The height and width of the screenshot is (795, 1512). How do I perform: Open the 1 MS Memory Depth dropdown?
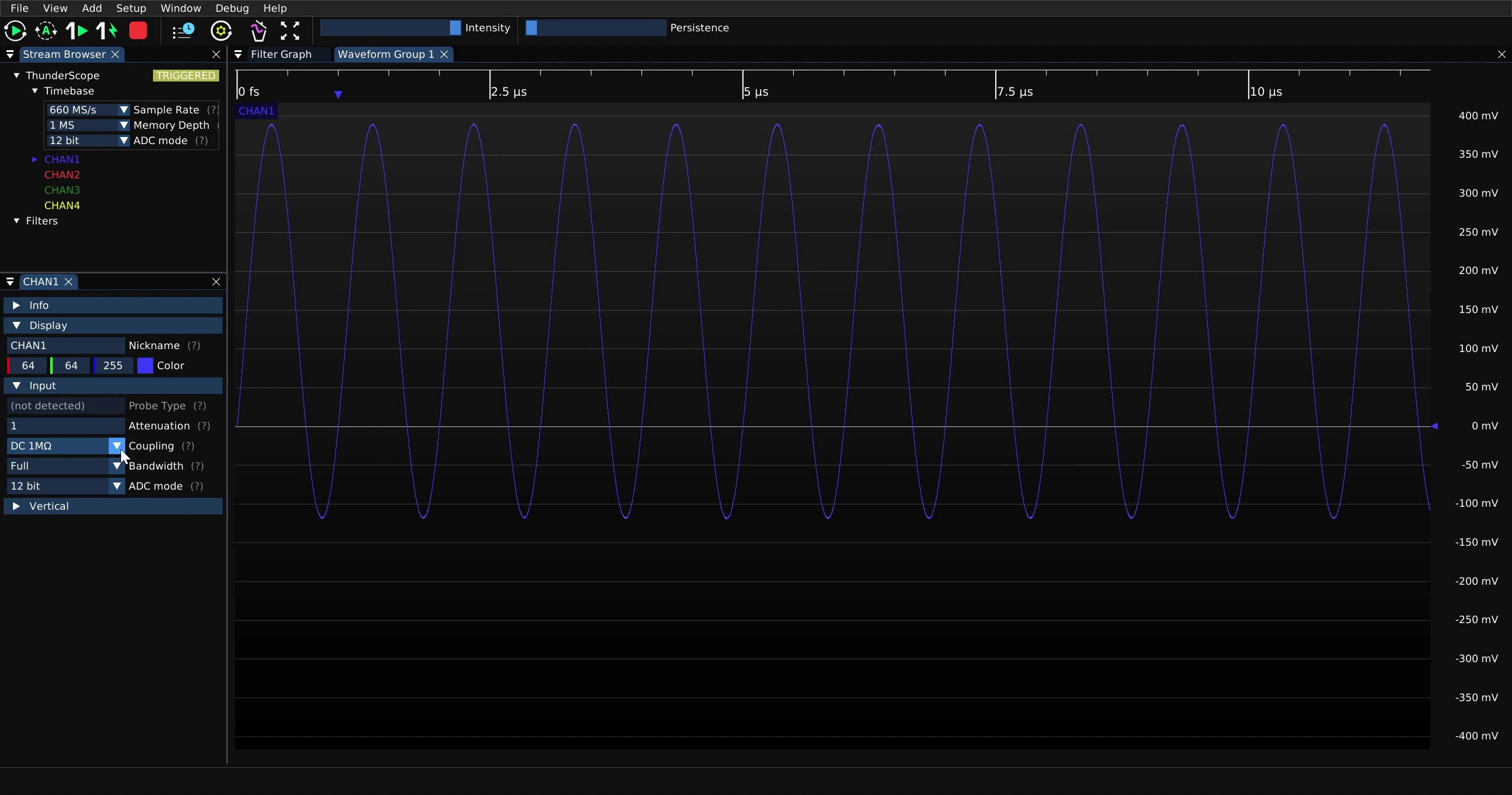tap(88, 125)
